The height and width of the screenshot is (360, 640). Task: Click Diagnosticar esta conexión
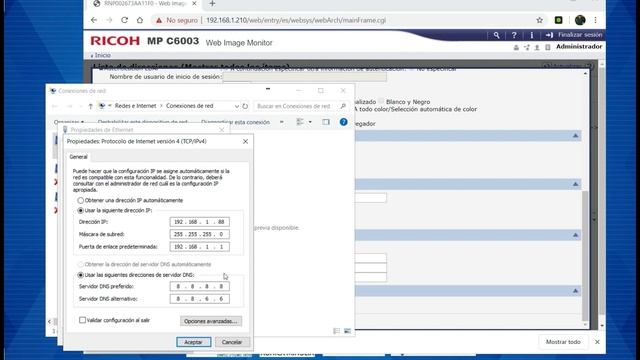(x=236, y=122)
